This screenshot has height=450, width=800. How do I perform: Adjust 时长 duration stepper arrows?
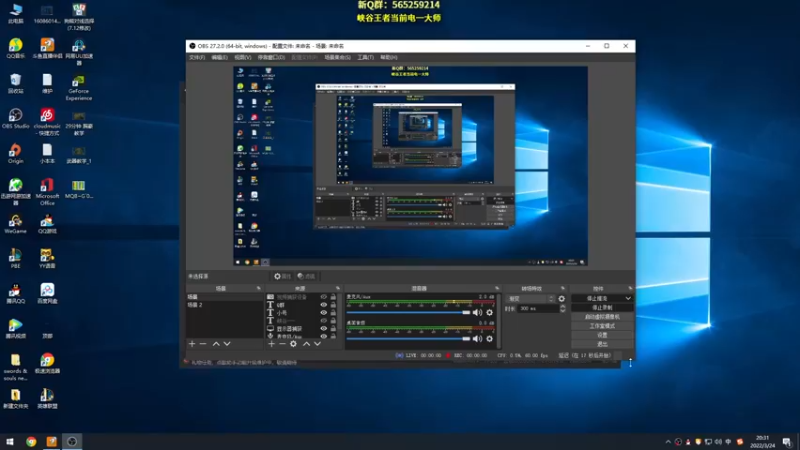tap(562, 309)
